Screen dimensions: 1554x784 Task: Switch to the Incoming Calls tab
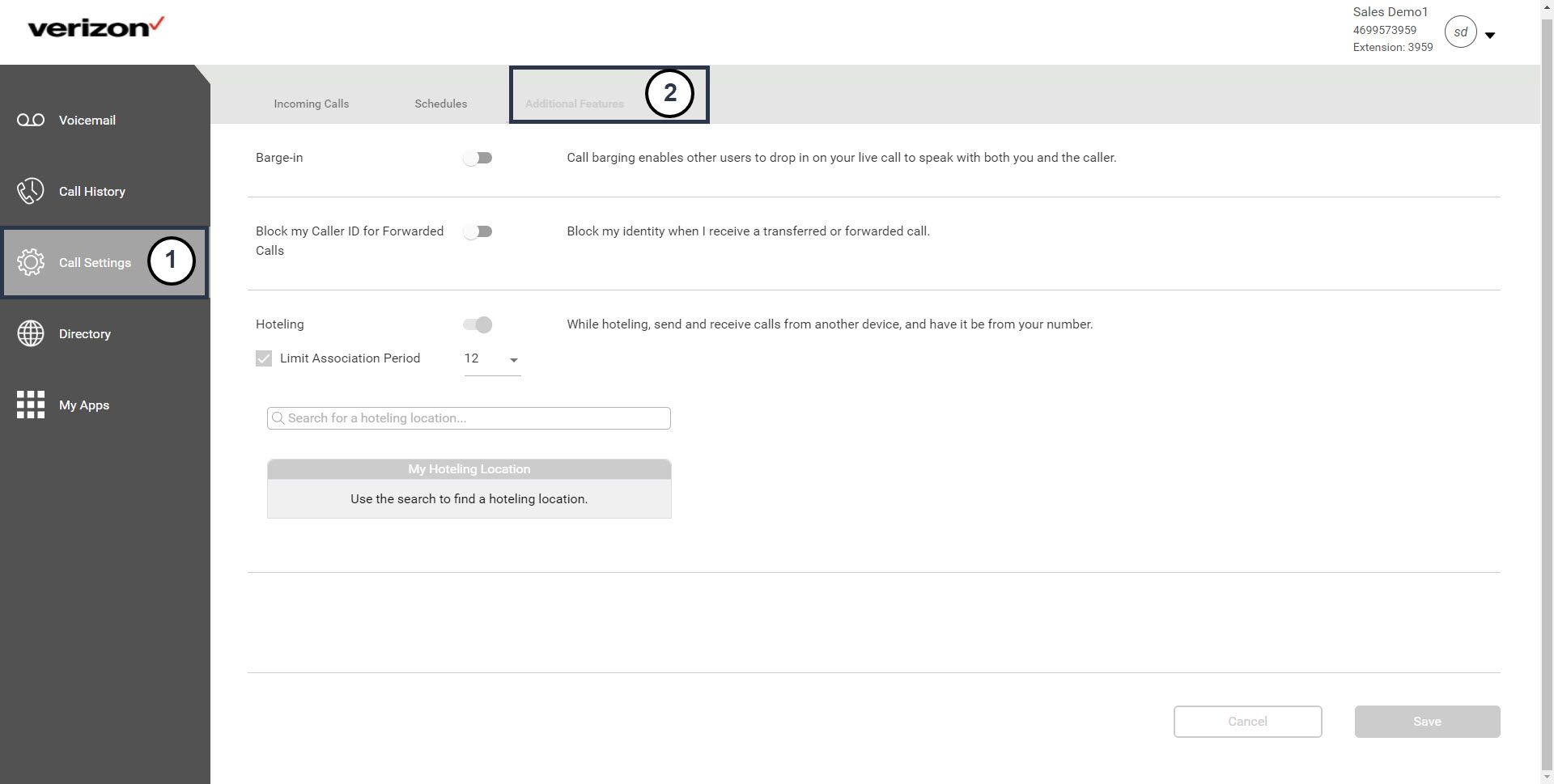(x=311, y=104)
